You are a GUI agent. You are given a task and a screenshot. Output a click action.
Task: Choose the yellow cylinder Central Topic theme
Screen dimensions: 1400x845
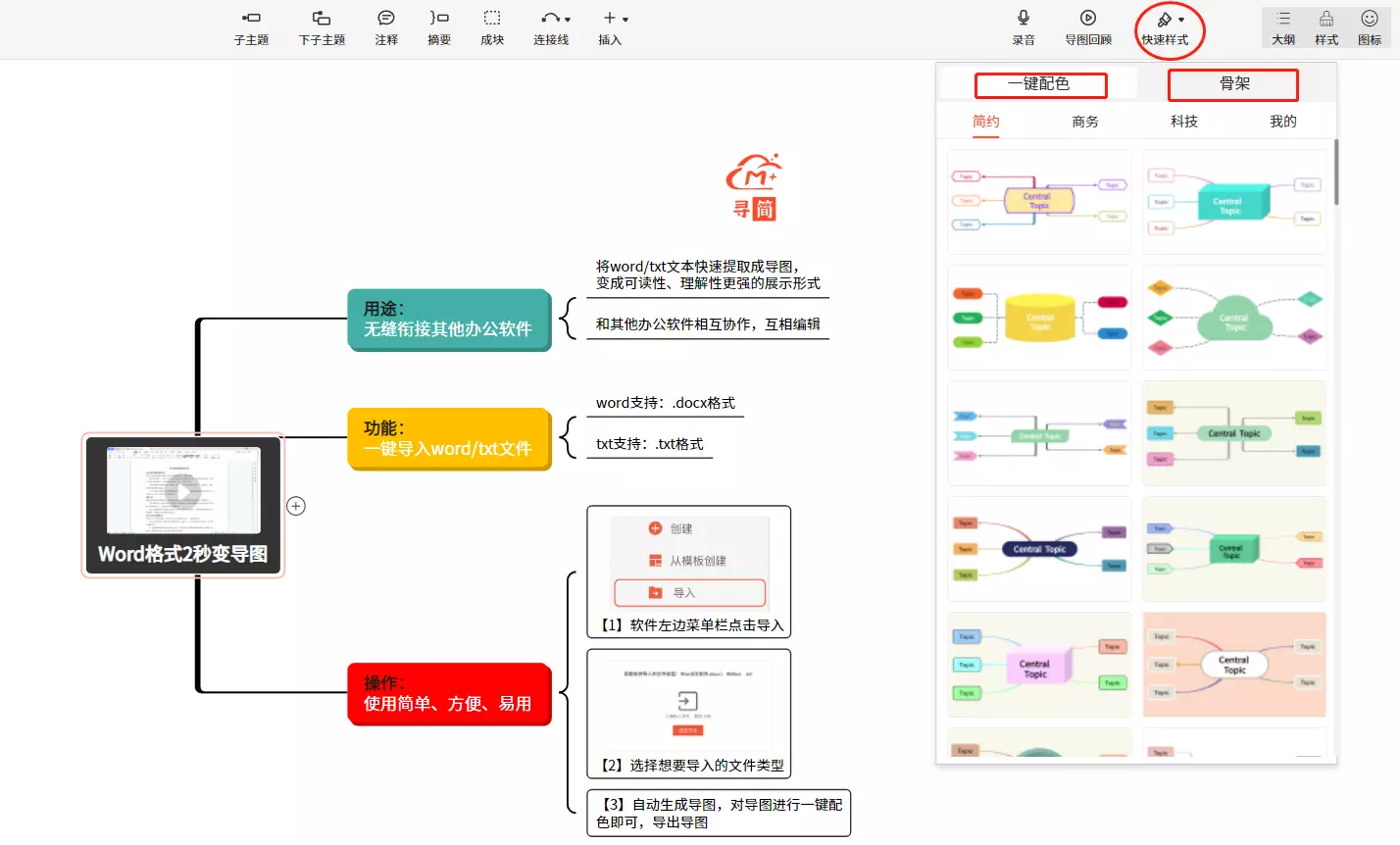pos(1039,318)
